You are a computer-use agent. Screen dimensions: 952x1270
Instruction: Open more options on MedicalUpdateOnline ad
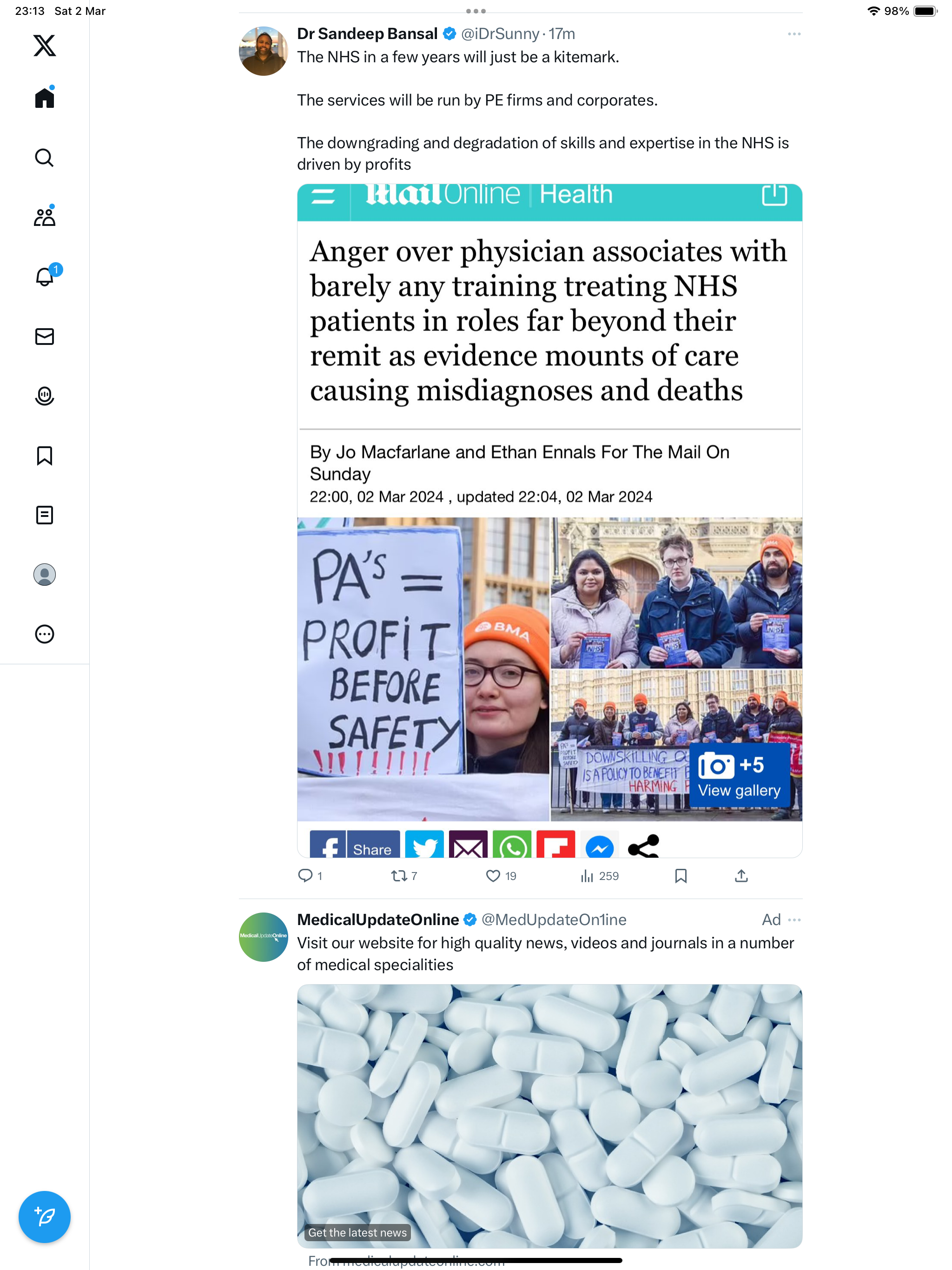[x=794, y=920]
